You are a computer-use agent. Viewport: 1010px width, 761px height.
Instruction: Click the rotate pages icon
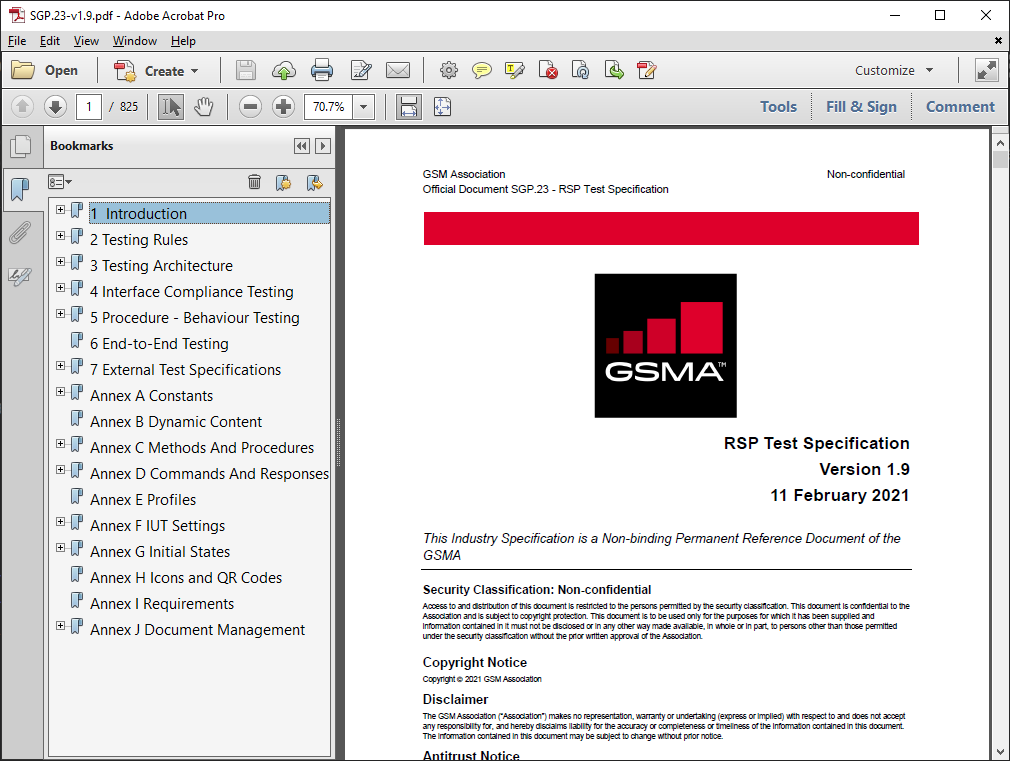(580, 70)
